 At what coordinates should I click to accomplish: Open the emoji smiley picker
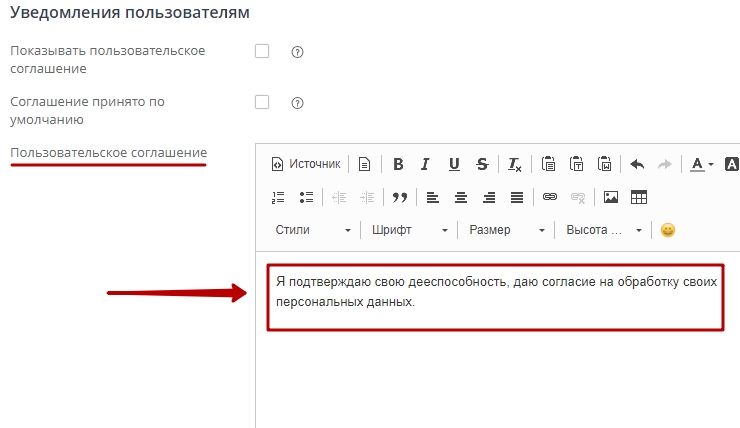[668, 230]
